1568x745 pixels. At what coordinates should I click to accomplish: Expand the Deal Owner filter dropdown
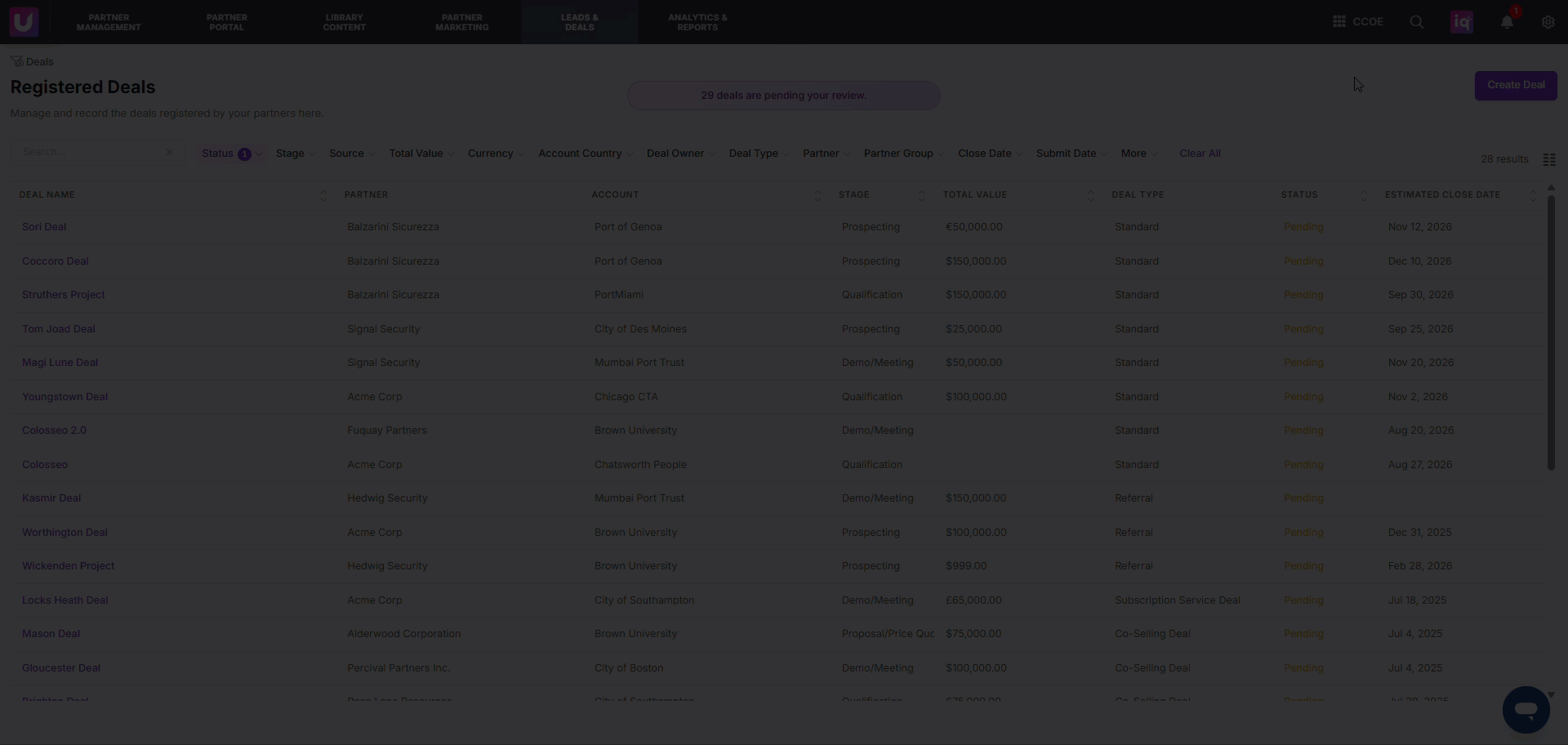click(x=680, y=154)
